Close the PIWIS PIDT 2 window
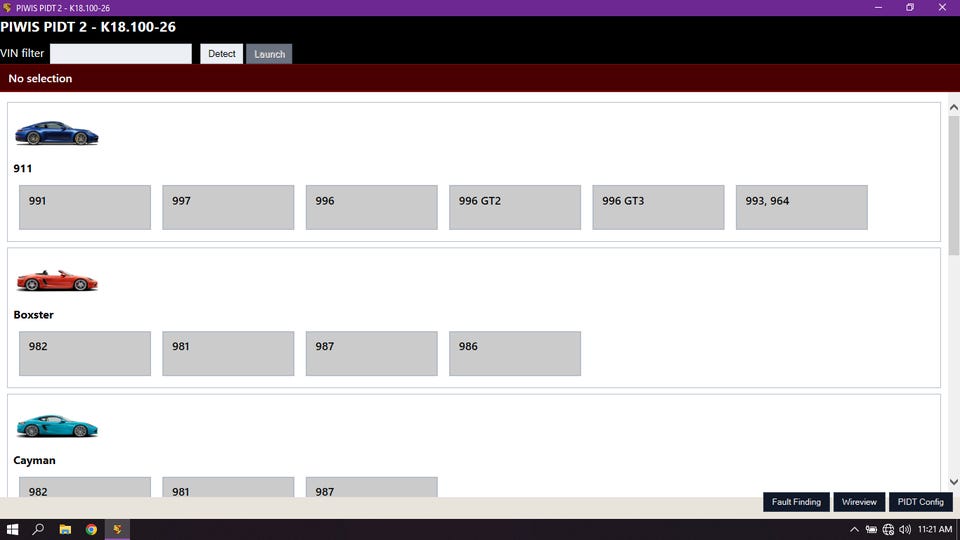Viewport: 960px width, 540px height. click(942, 7)
